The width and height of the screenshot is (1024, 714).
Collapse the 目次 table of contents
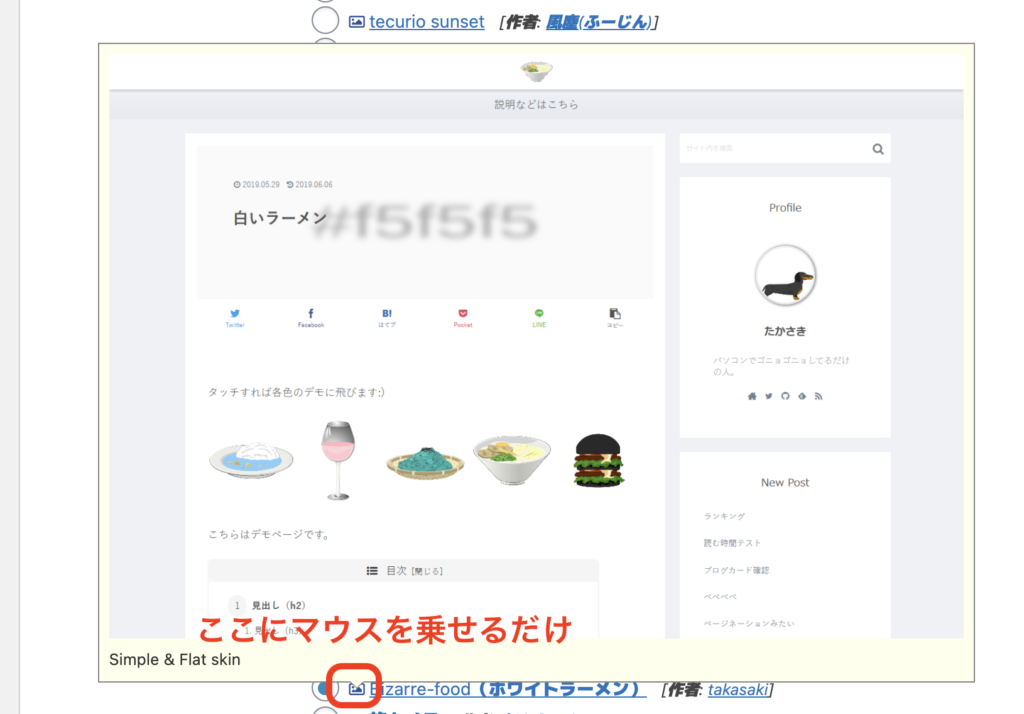click(x=427, y=571)
